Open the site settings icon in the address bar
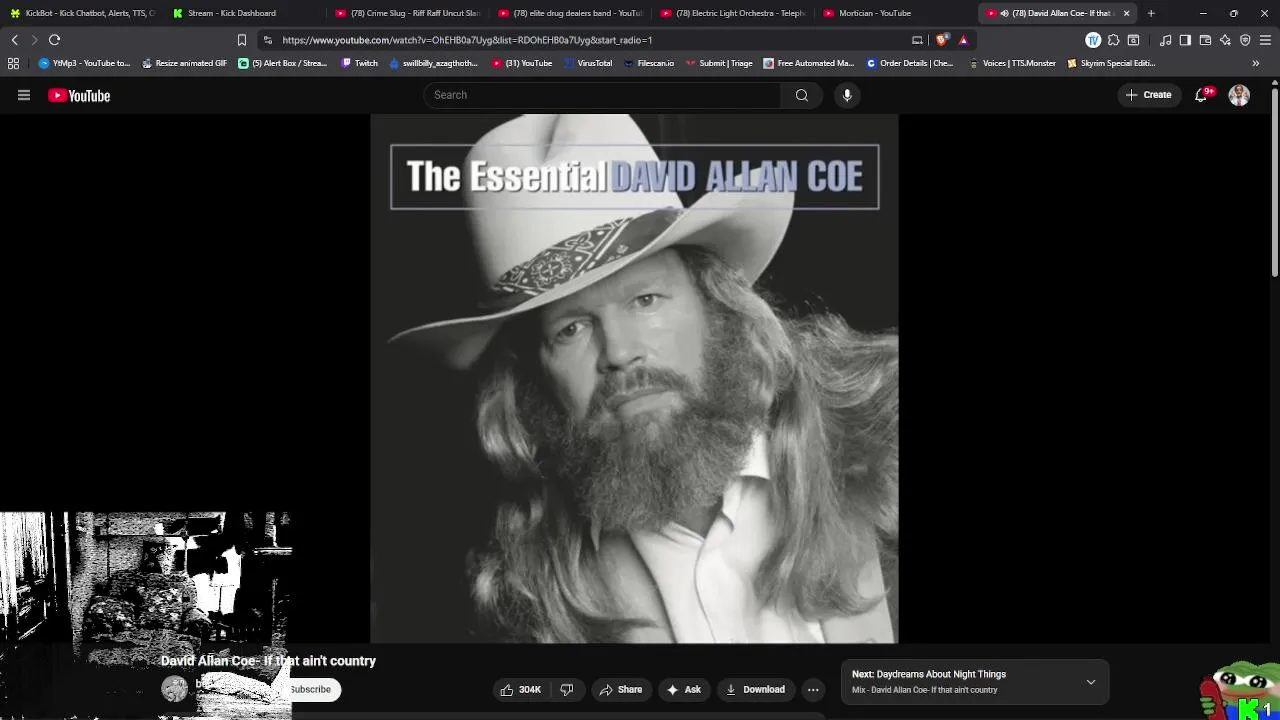 (267, 40)
